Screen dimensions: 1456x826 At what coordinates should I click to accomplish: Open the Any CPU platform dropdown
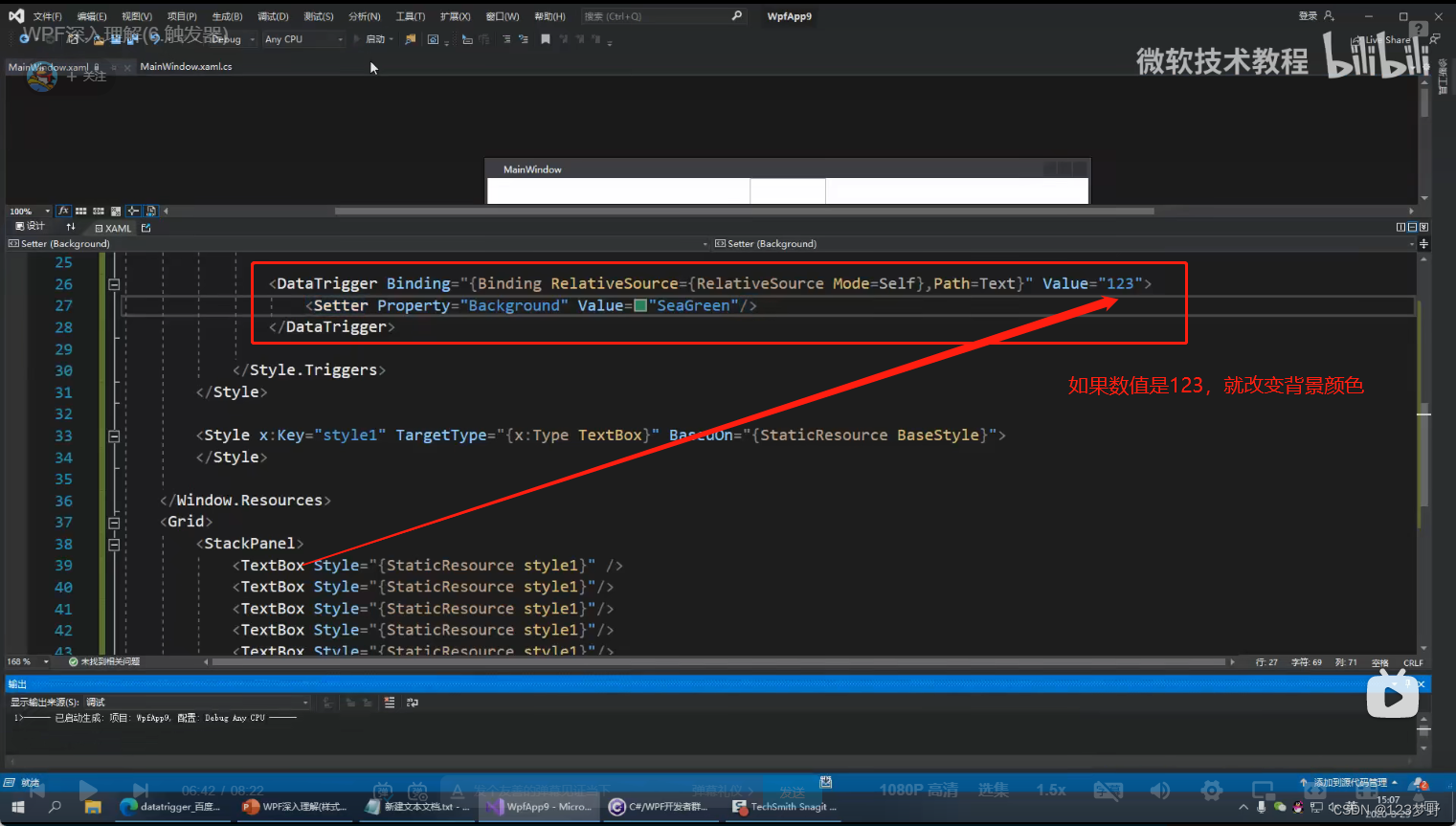coord(303,39)
